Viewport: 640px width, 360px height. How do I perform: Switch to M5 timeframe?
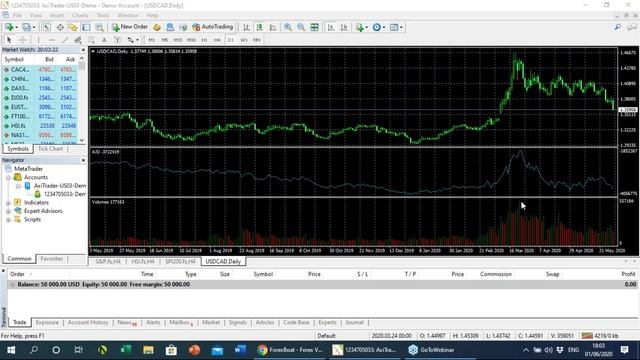(164, 40)
